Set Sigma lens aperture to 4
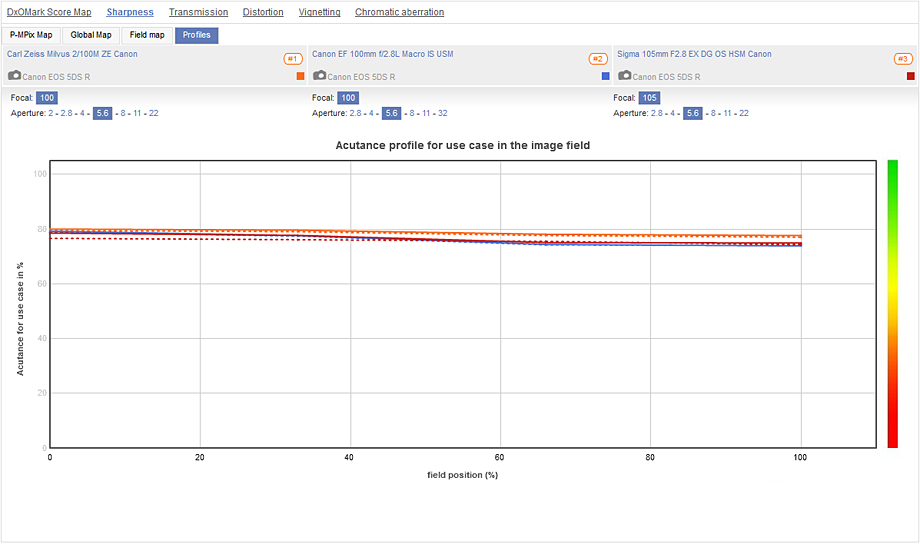920x544 pixels. pos(672,113)
